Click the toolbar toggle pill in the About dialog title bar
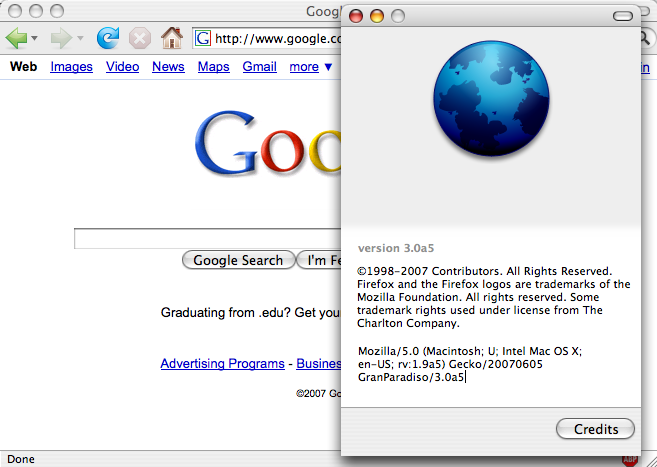The width and height of the screenshot is (657, 467). point(623,16)
